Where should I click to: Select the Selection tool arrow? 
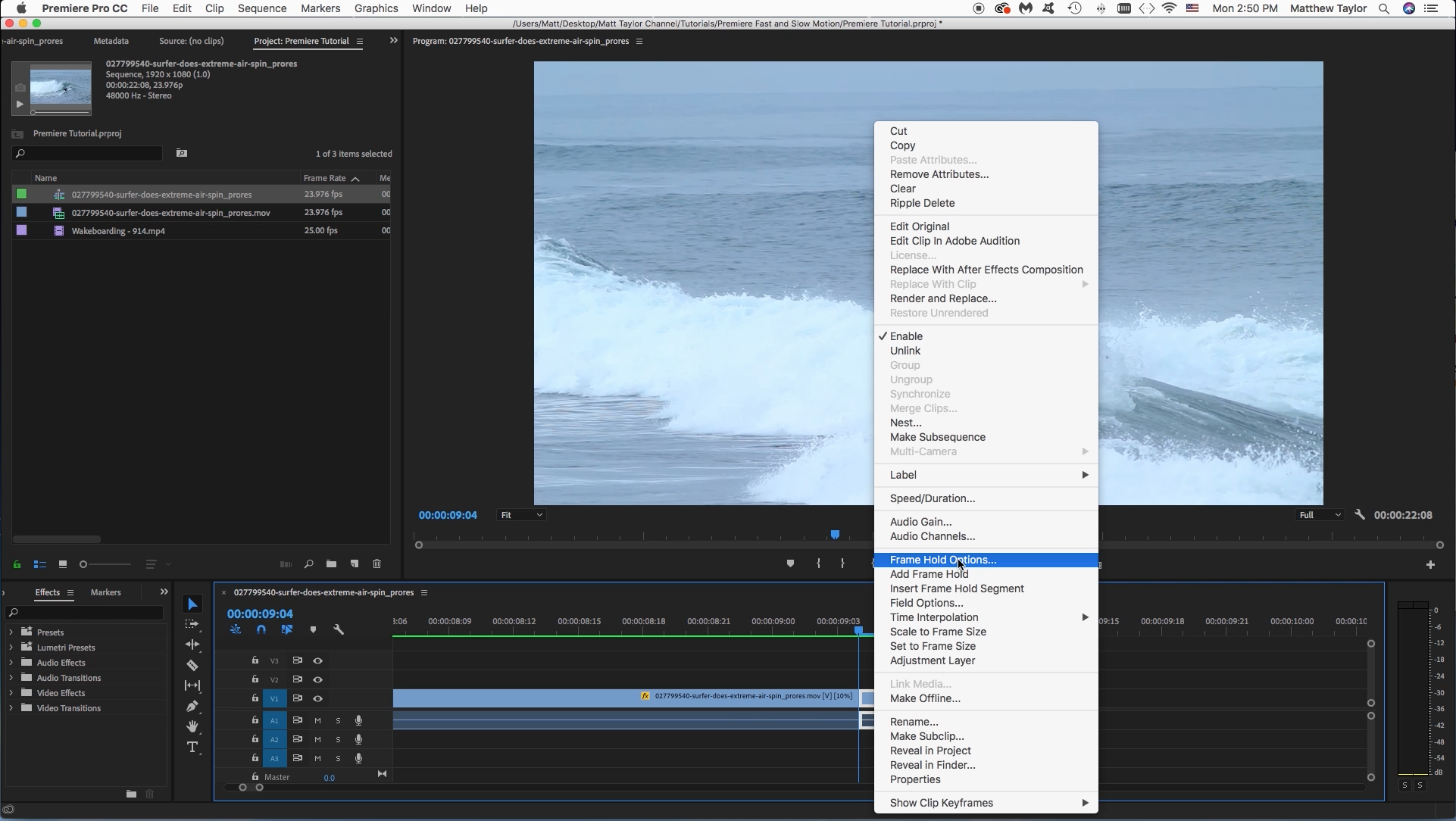point(192,604)
